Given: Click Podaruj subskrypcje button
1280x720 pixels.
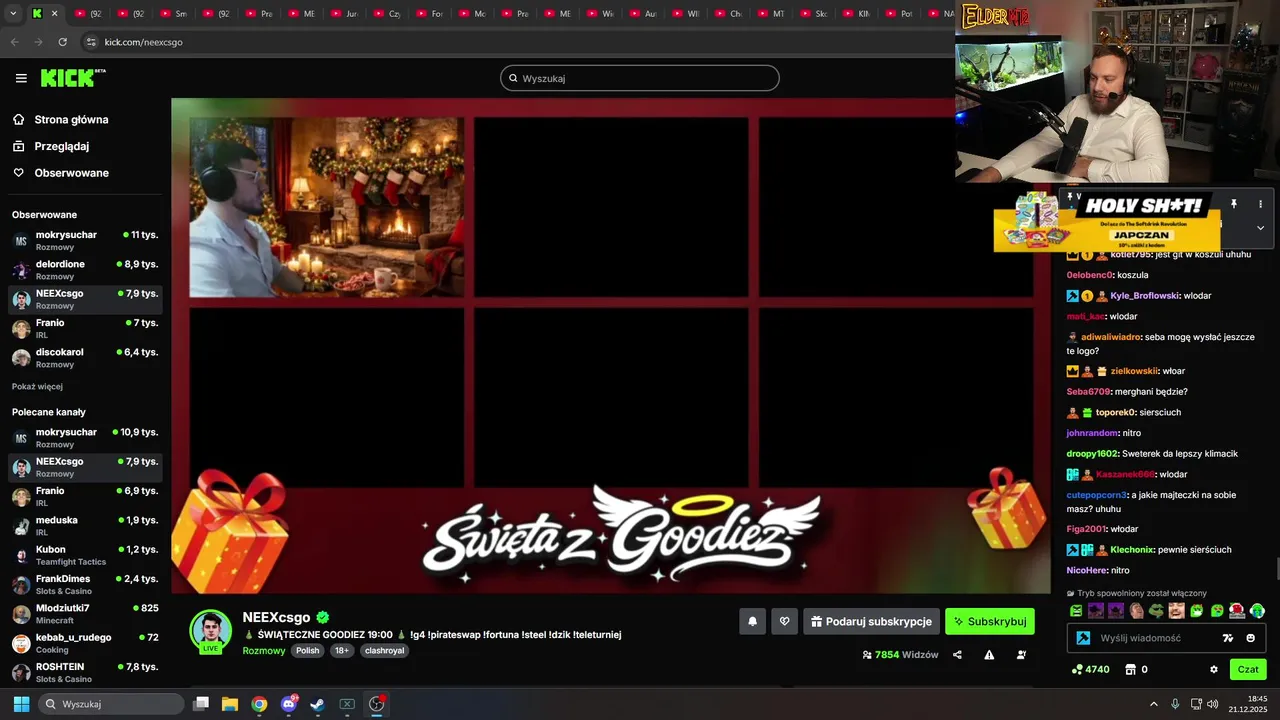Looking at the screenshot, I should click(871, 621).
